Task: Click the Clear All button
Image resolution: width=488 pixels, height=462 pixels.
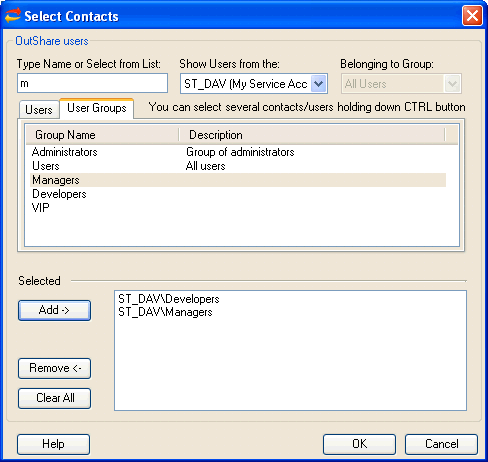Action: (x=54, y=398)
